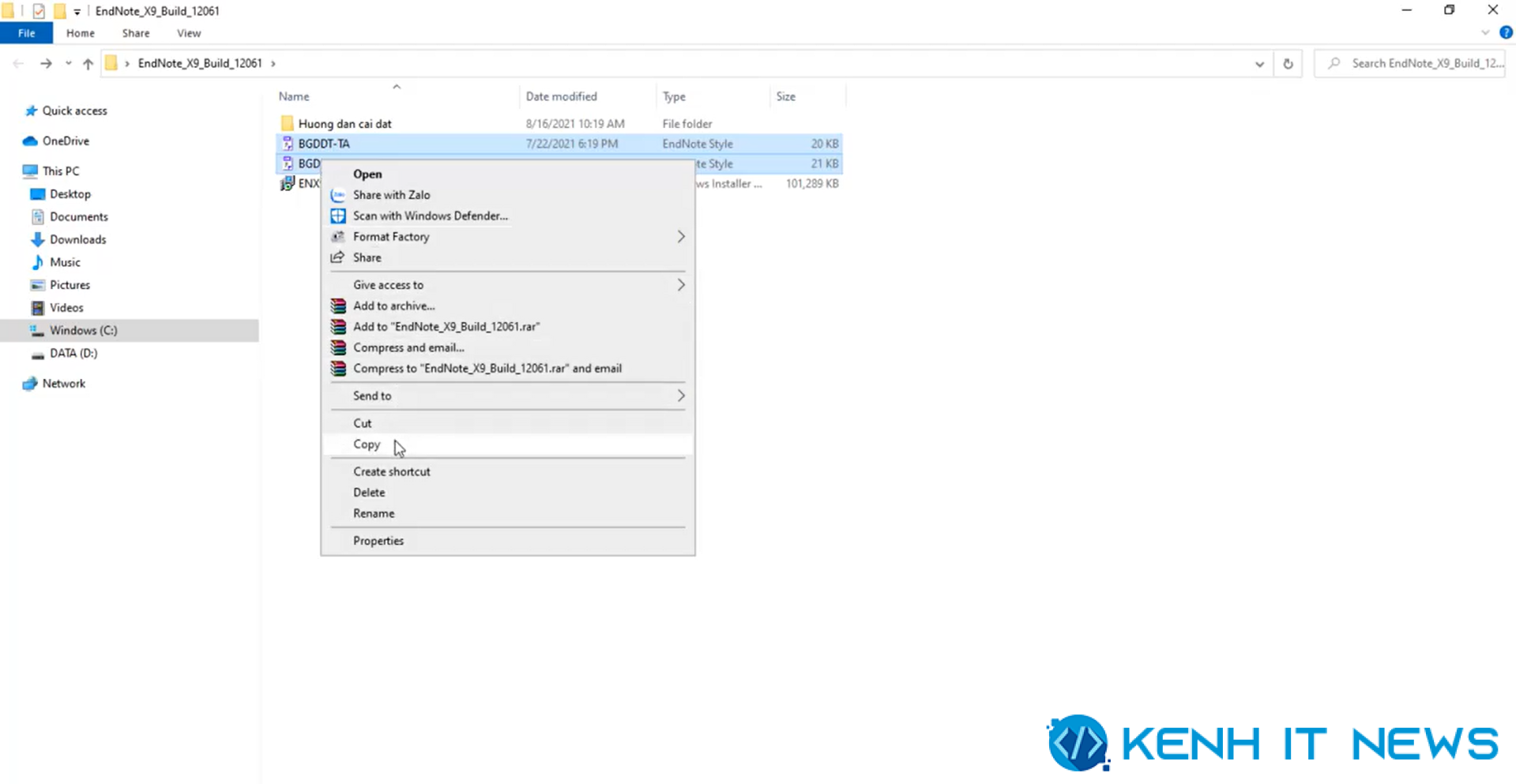
Task: Click EndNote_X9_Build_12061 breadcrumb in address bar
Action: click(x=200, y=63)
